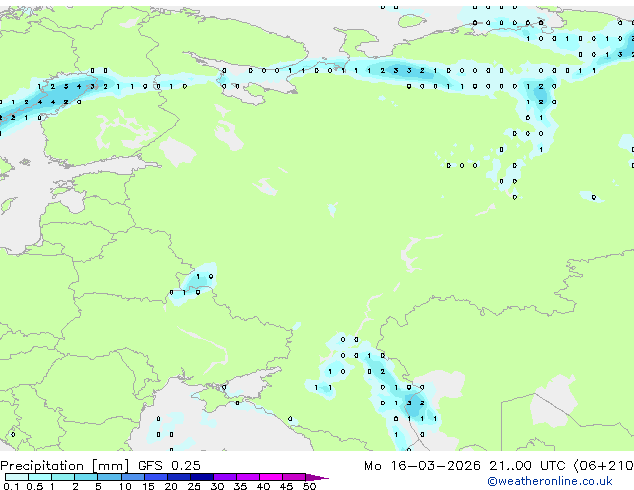Click the '50' legend value
This screenshot has height=490, width=634.
(309, 486)
